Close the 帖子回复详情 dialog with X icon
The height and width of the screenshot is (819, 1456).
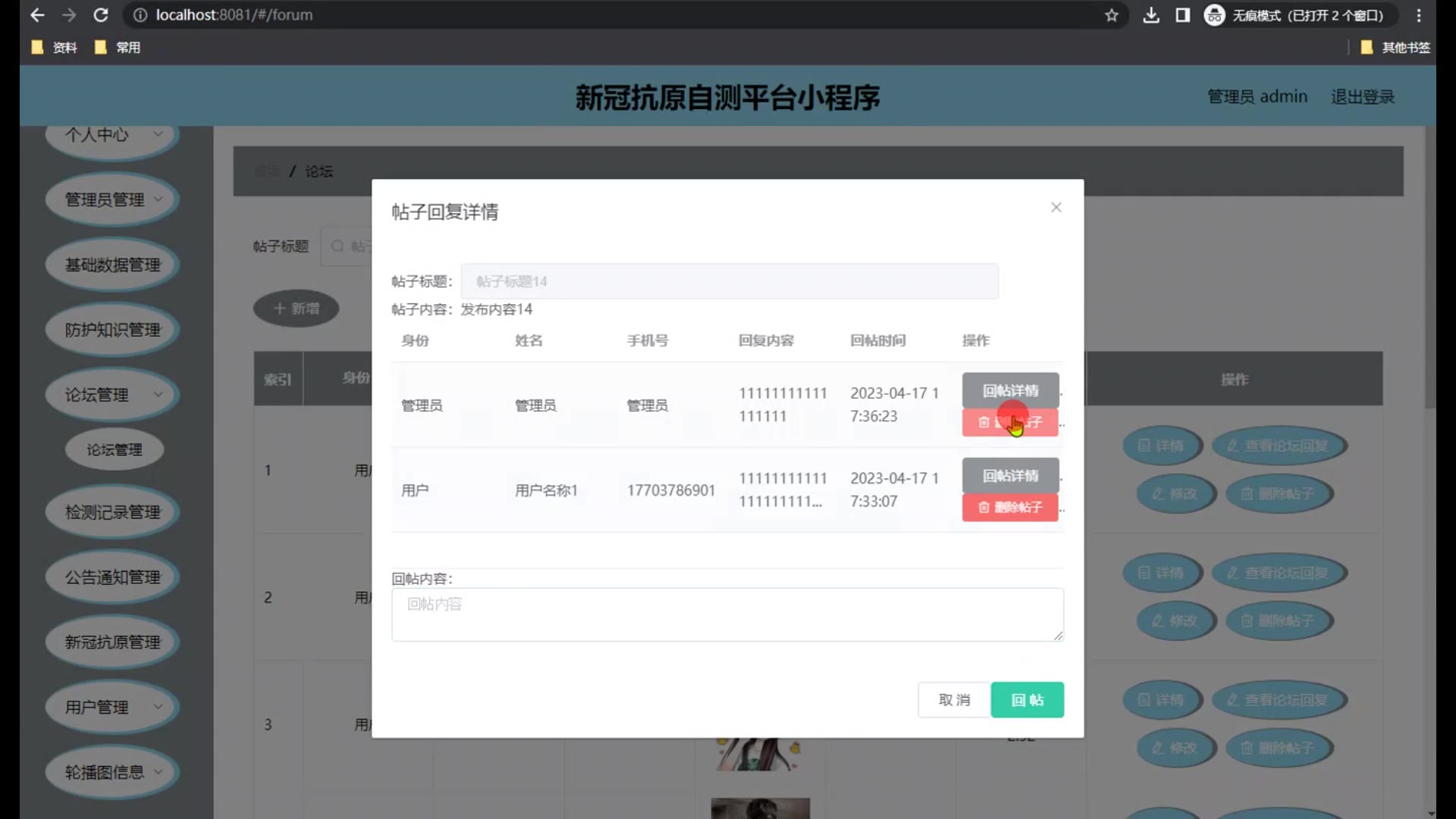[1056, 207]
